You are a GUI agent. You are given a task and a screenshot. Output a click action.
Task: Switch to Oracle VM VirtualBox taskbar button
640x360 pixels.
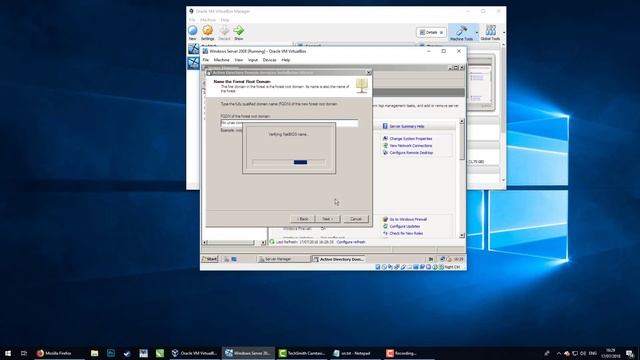[x=194, y=353]
